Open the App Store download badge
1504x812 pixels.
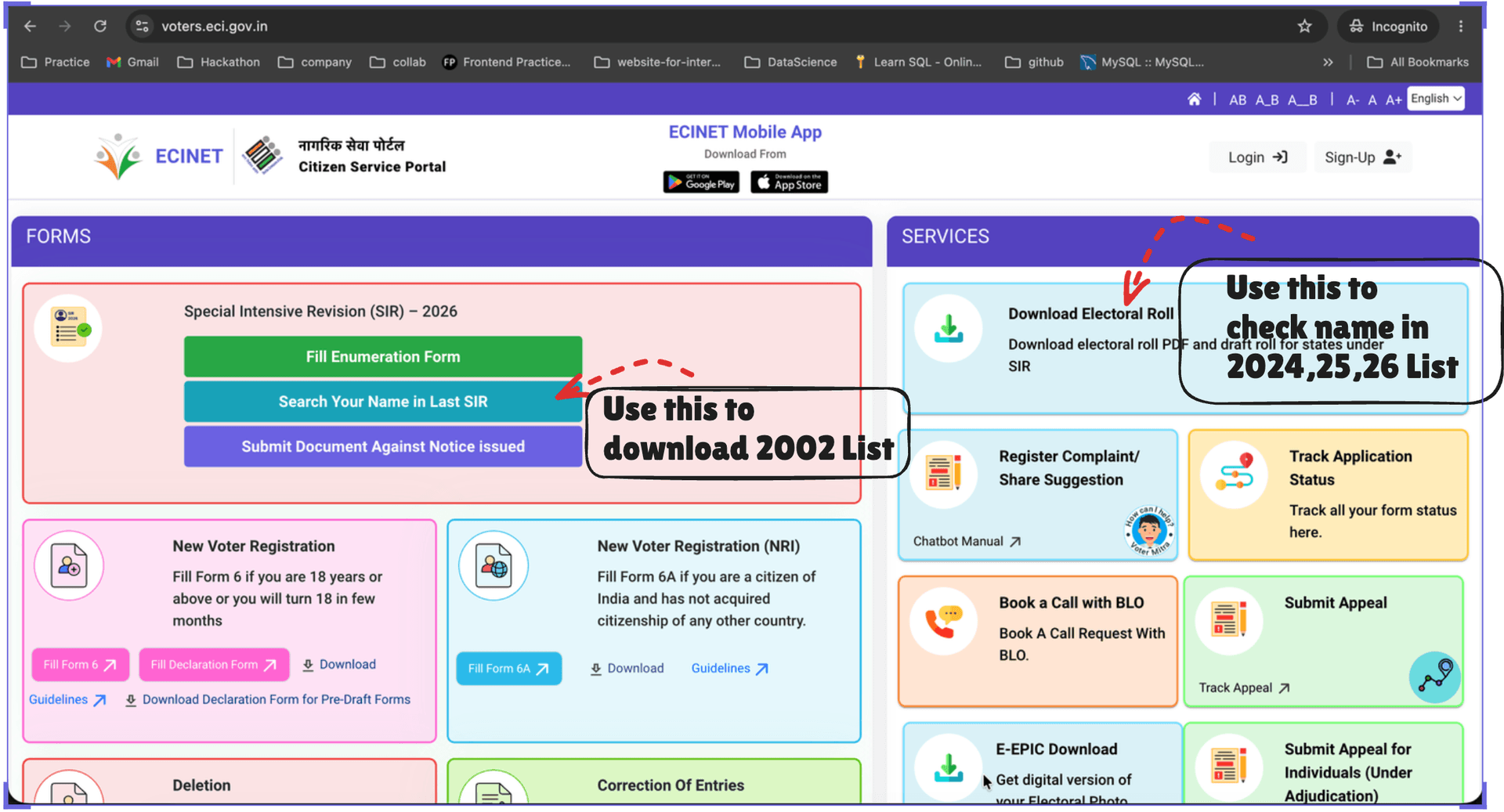789,182
